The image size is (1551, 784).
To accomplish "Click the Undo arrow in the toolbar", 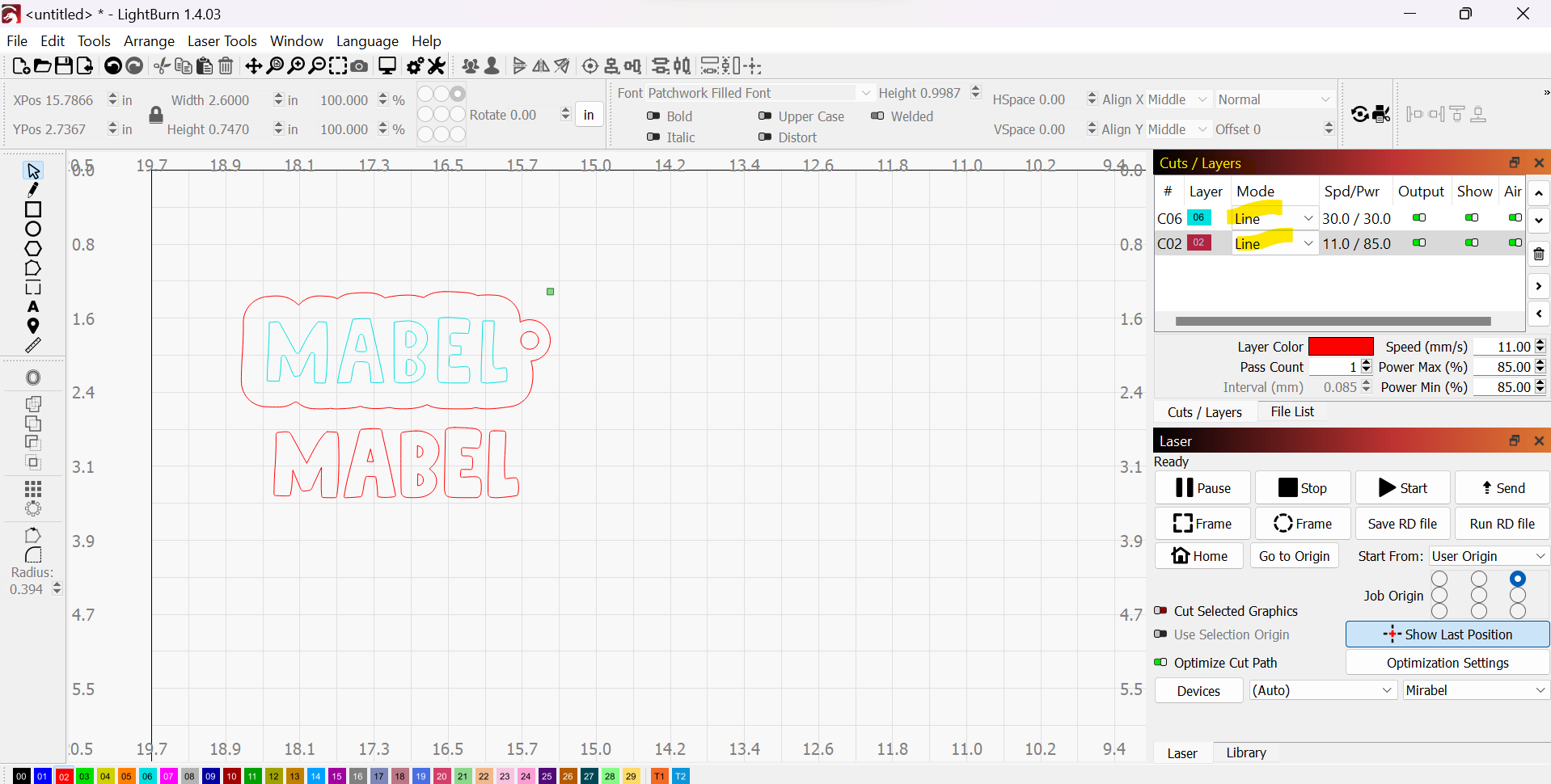I will 113,66.
